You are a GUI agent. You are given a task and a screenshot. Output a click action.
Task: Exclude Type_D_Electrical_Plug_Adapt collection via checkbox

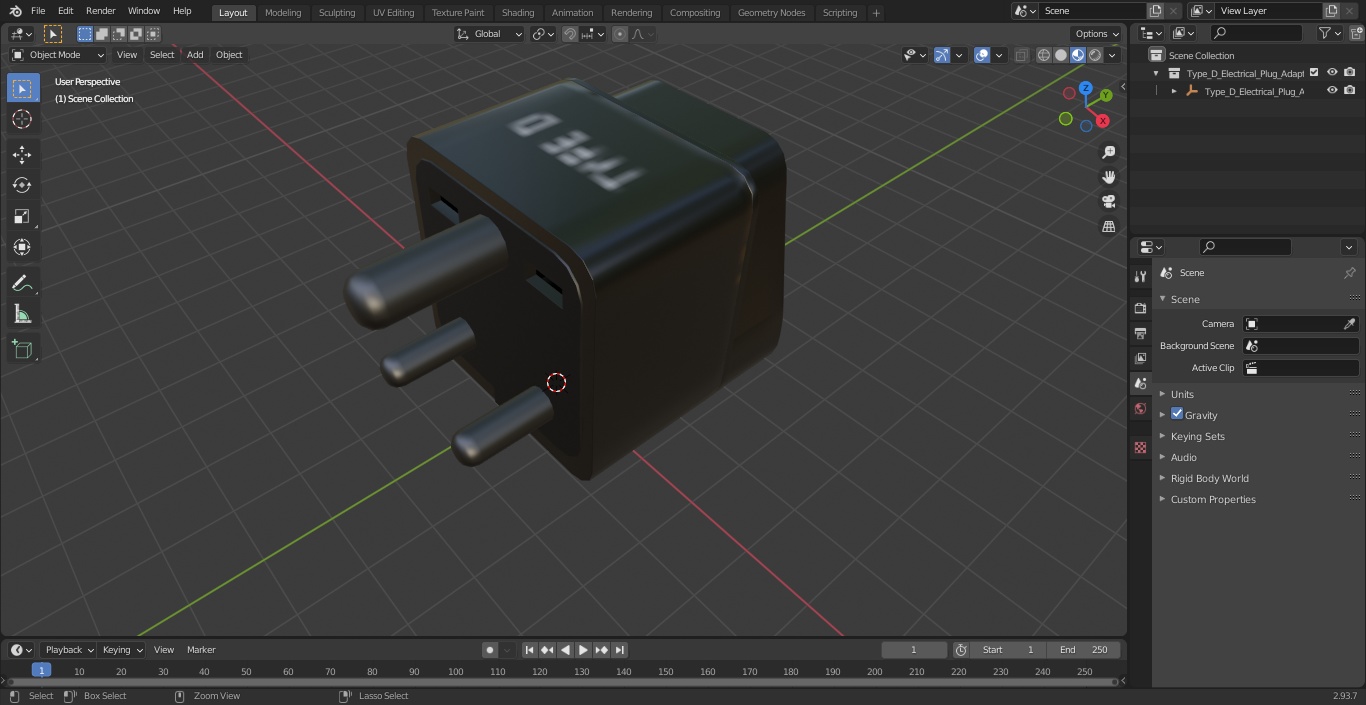point(1314,73)
